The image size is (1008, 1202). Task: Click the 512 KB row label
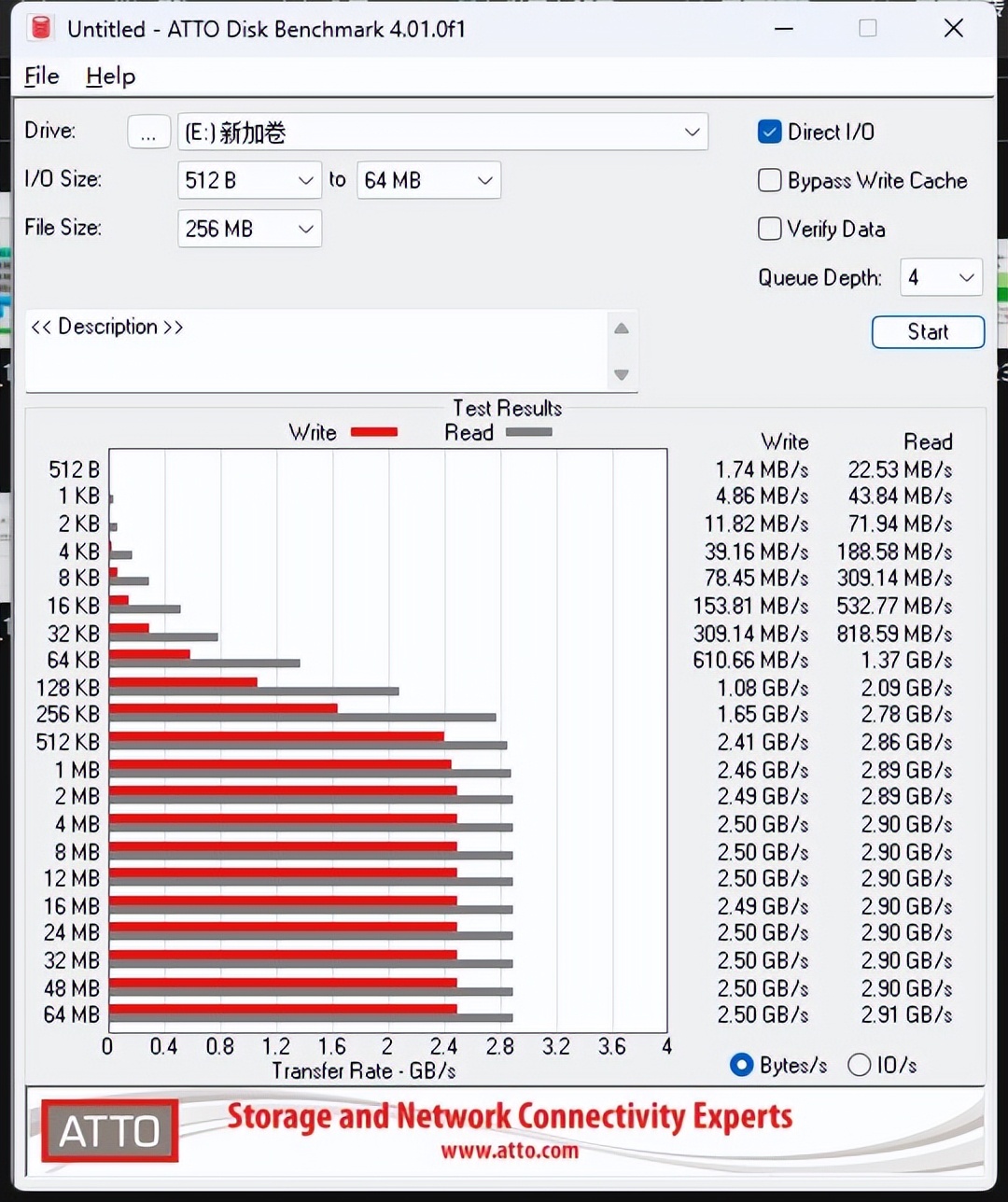[x=67, y=742]
